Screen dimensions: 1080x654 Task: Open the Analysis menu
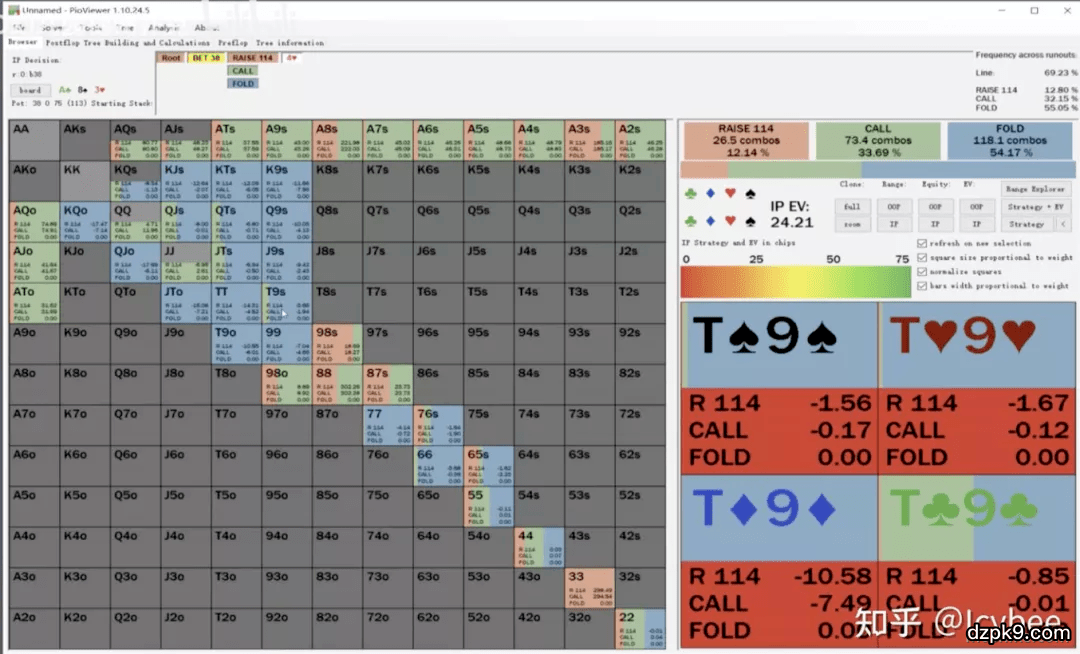[x=163, y=28]
